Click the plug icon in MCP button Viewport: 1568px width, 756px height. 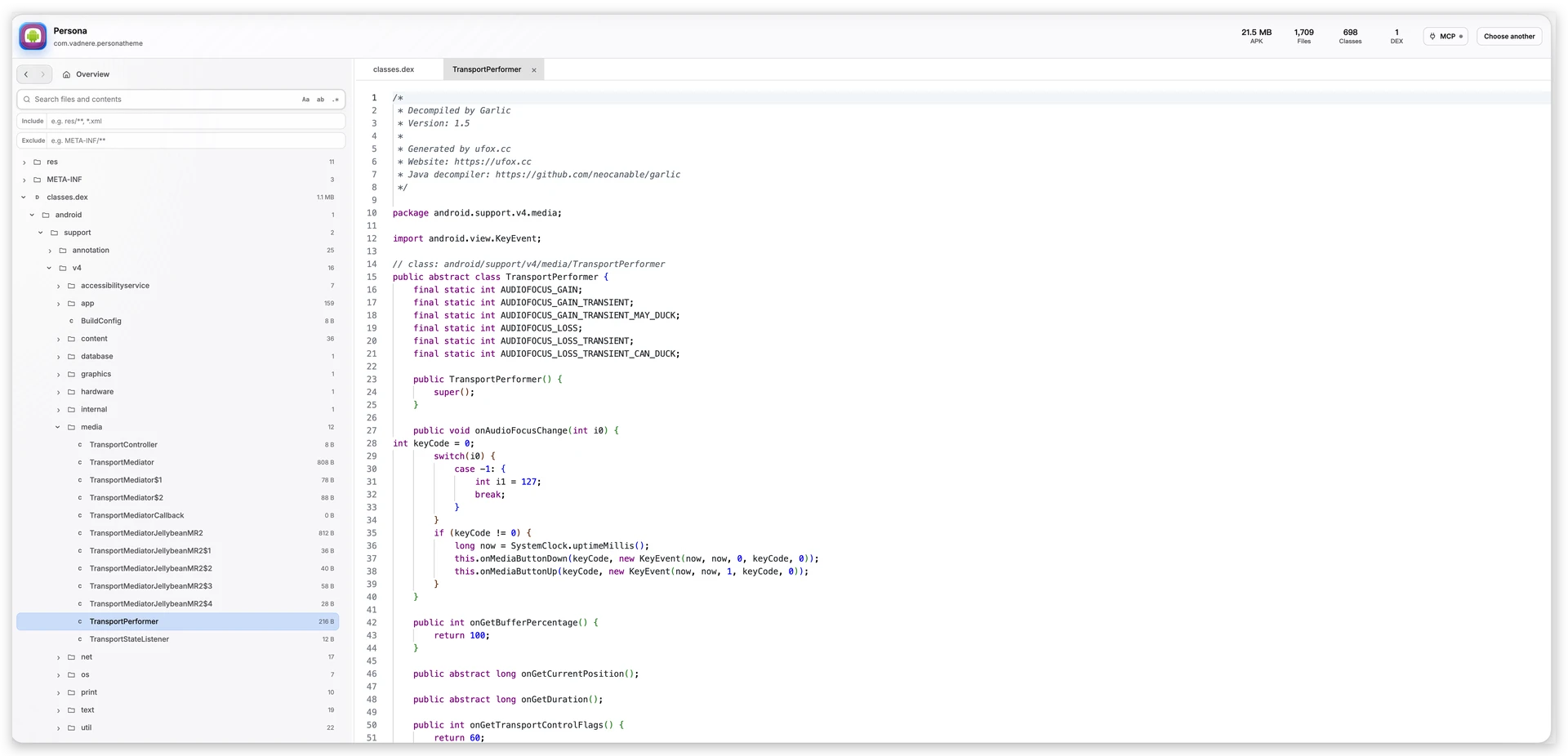tap(1432, 37)
